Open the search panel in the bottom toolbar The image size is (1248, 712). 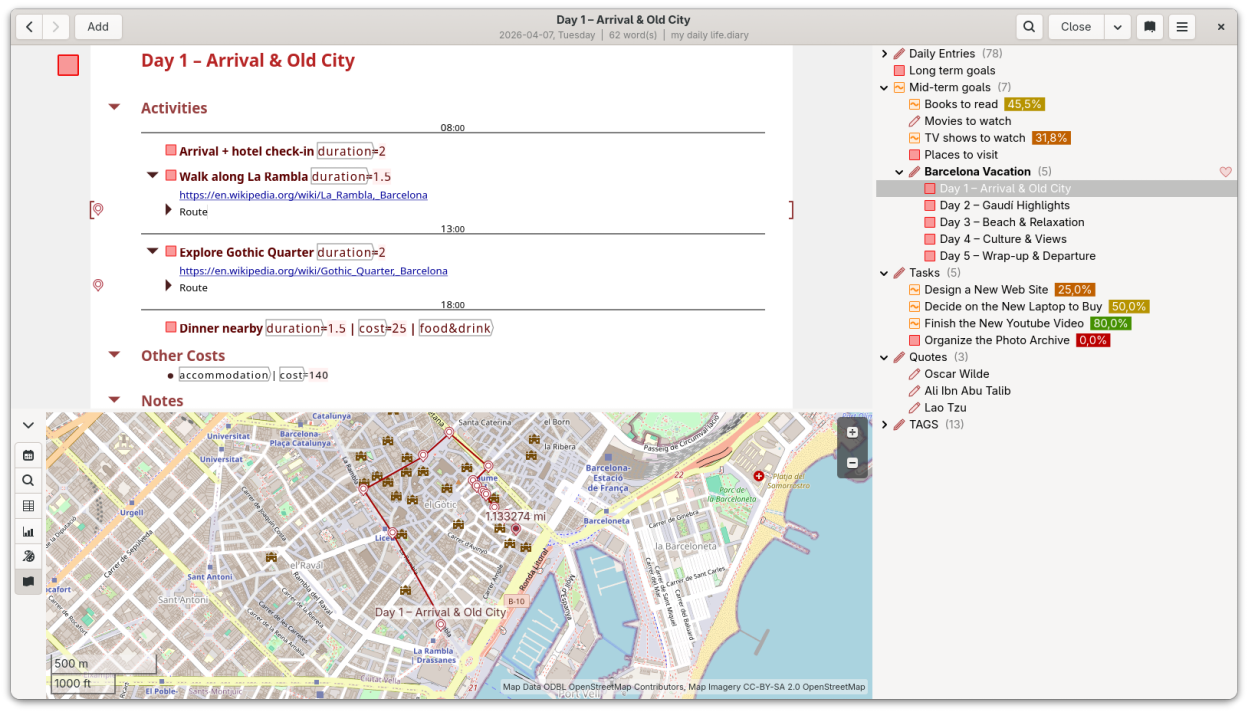tap(28, 480)
